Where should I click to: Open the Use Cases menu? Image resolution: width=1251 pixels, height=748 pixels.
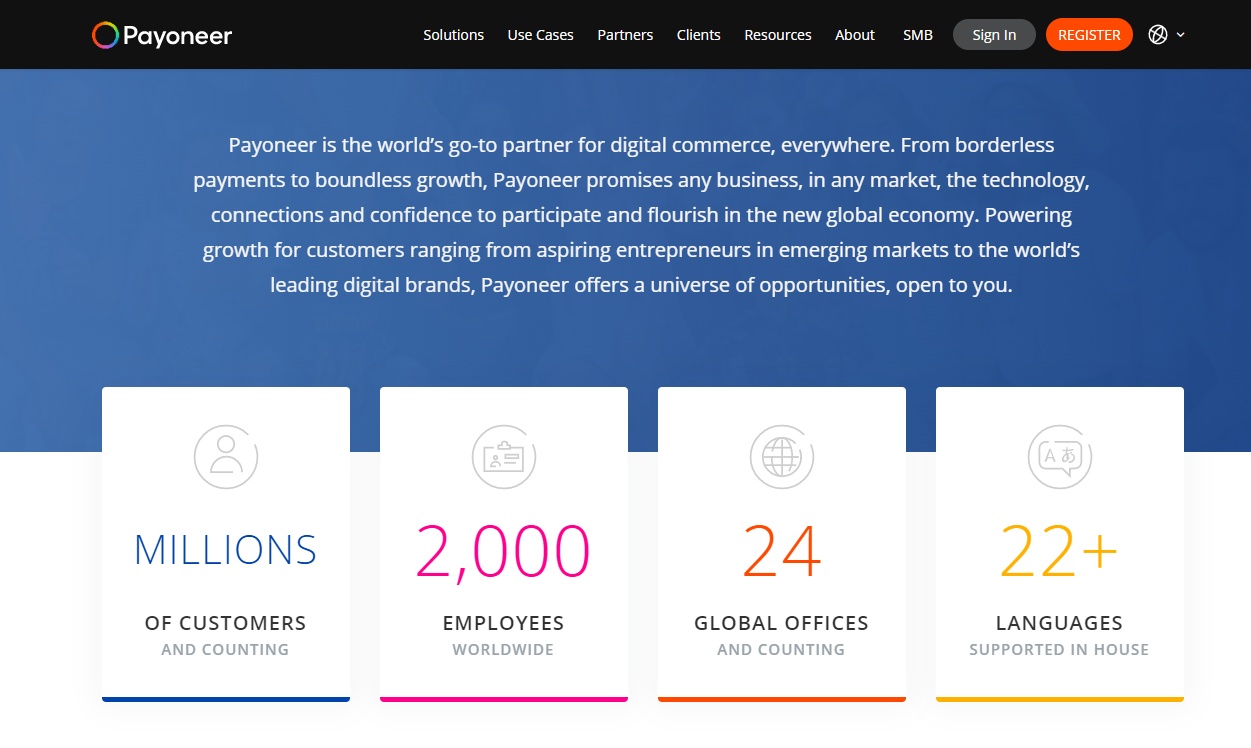coord(540,35)
